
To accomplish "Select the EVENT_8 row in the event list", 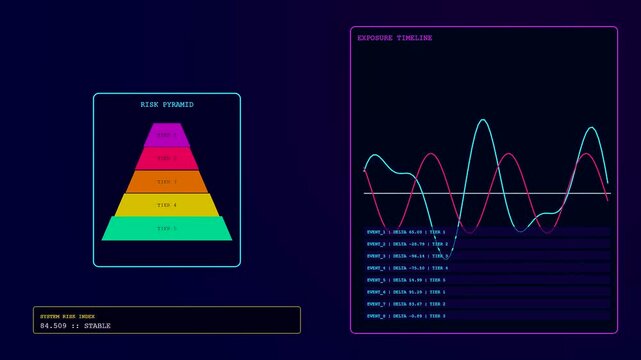I will point(487,316).
